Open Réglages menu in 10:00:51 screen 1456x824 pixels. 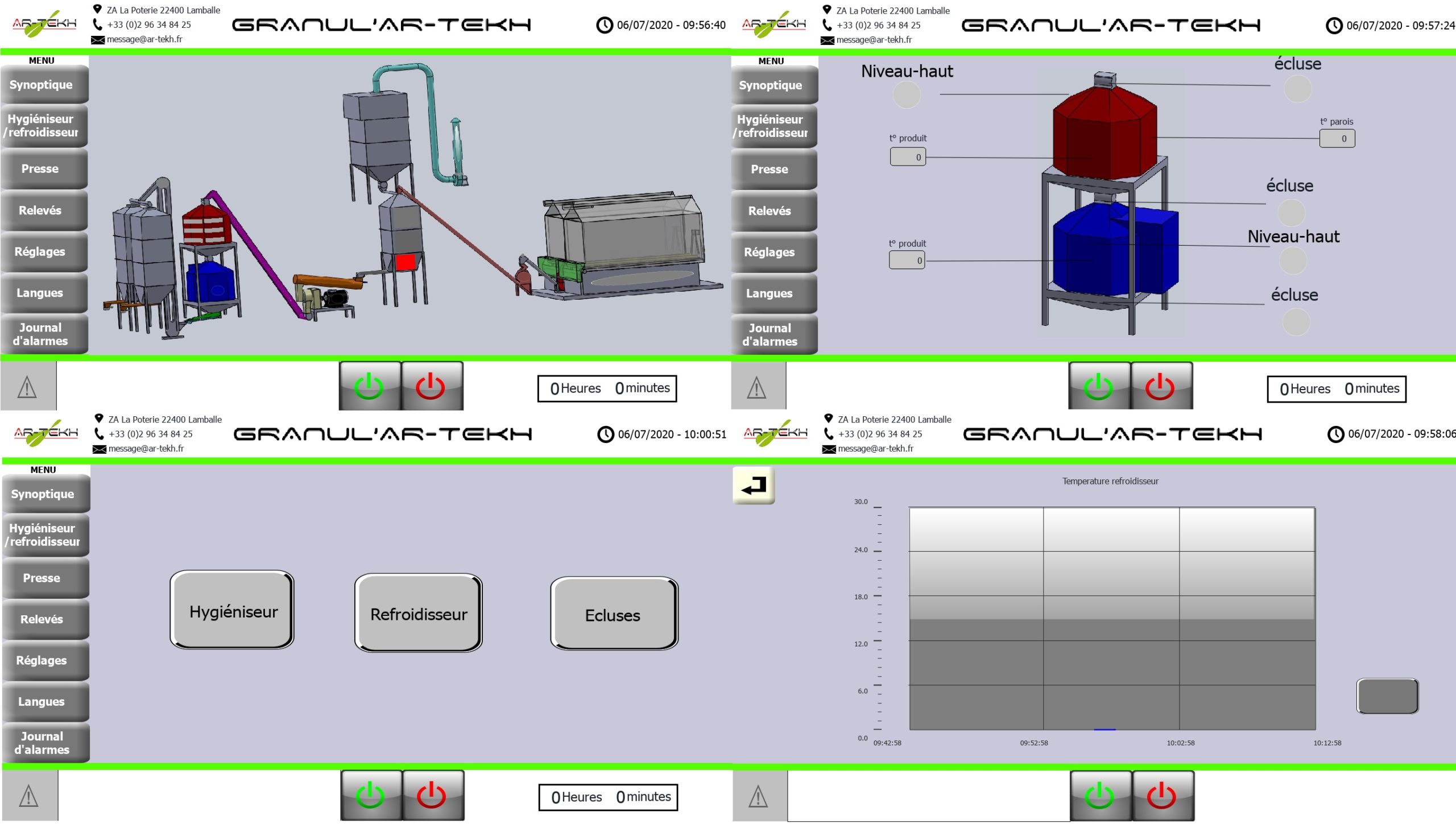[x=45, y=660]
